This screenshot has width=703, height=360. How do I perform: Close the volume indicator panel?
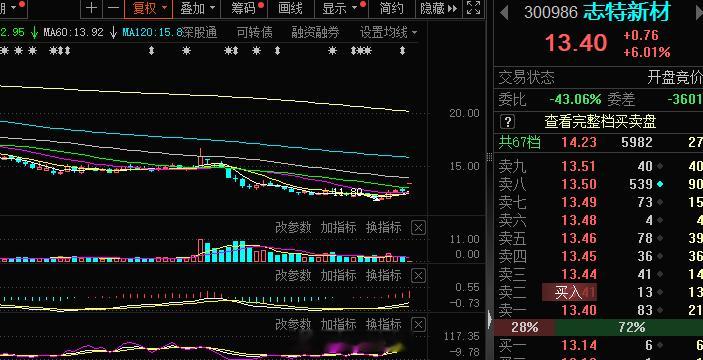[x=418, y=228]
